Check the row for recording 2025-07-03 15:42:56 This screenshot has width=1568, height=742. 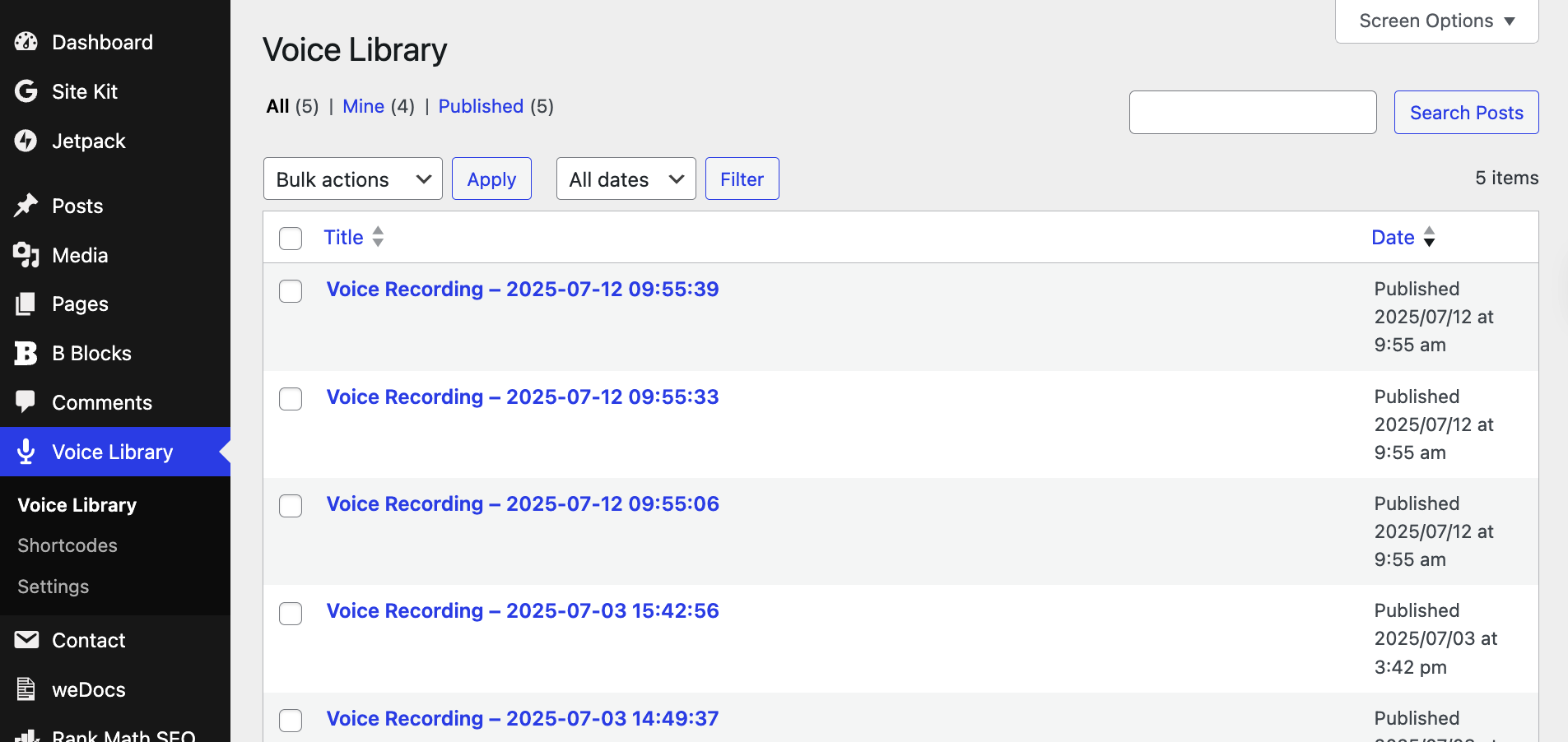point(290,613)
